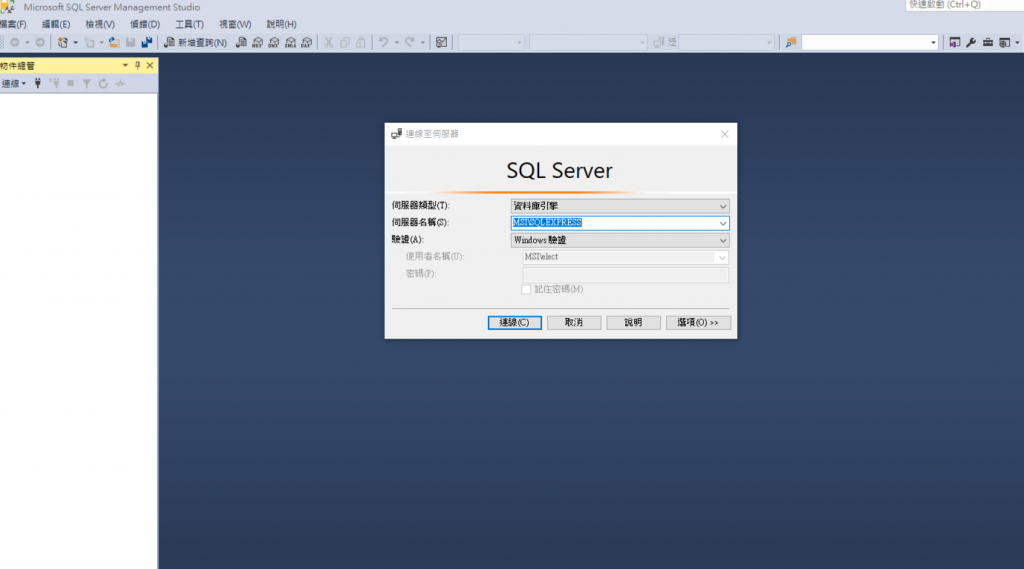Open the 連線 dropdown in Object Explorer
The height and width of the screenshot is (569, 1024).
[x=14, y=84]
